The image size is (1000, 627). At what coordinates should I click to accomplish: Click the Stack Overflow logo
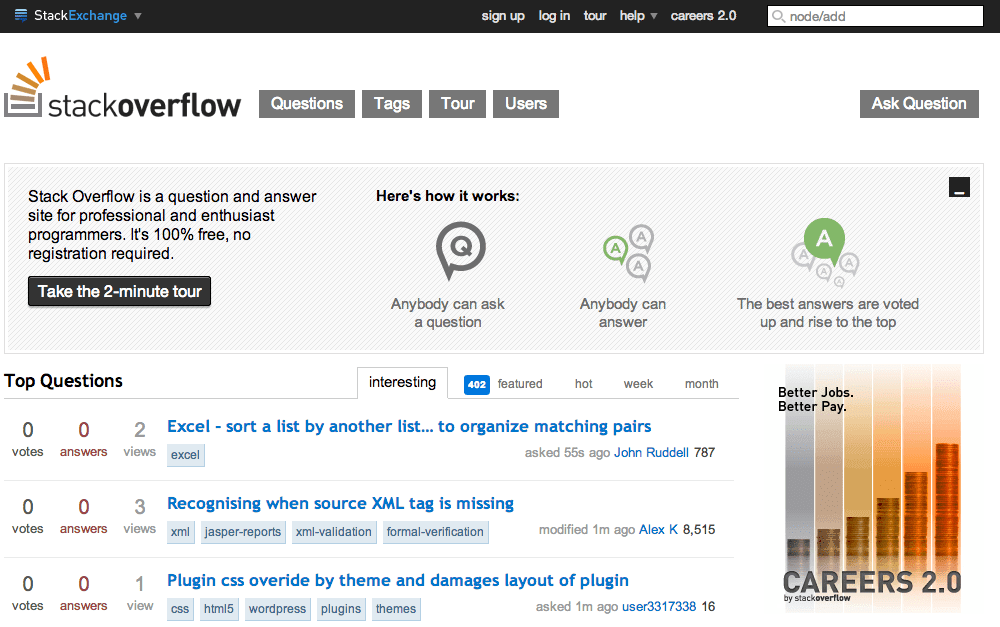pyautogui.click(x=122, y=88)
